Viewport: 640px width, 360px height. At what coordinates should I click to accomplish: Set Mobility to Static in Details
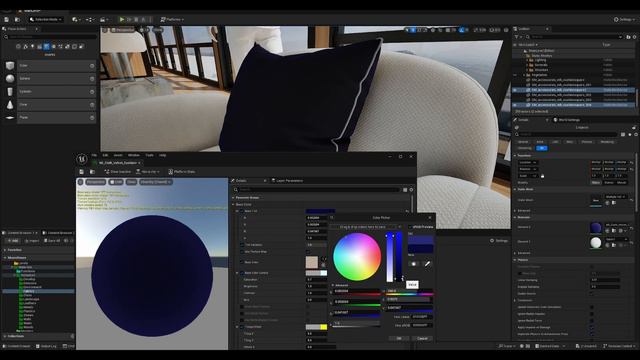[x=596, y=182]
